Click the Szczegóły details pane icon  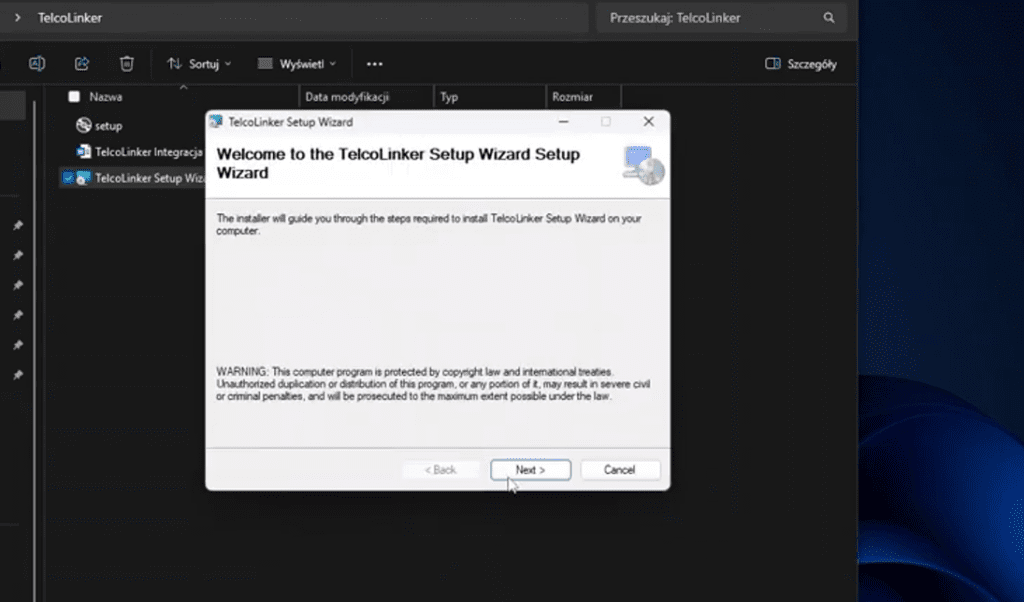click(772, 64)
